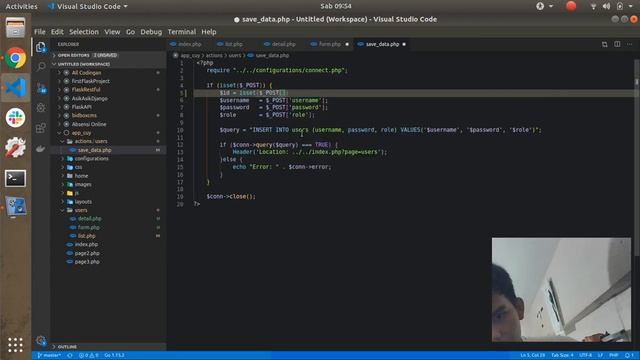Switch to the form.php tab
The width and height of the screenshot is (640, 360).
point(329,44)
